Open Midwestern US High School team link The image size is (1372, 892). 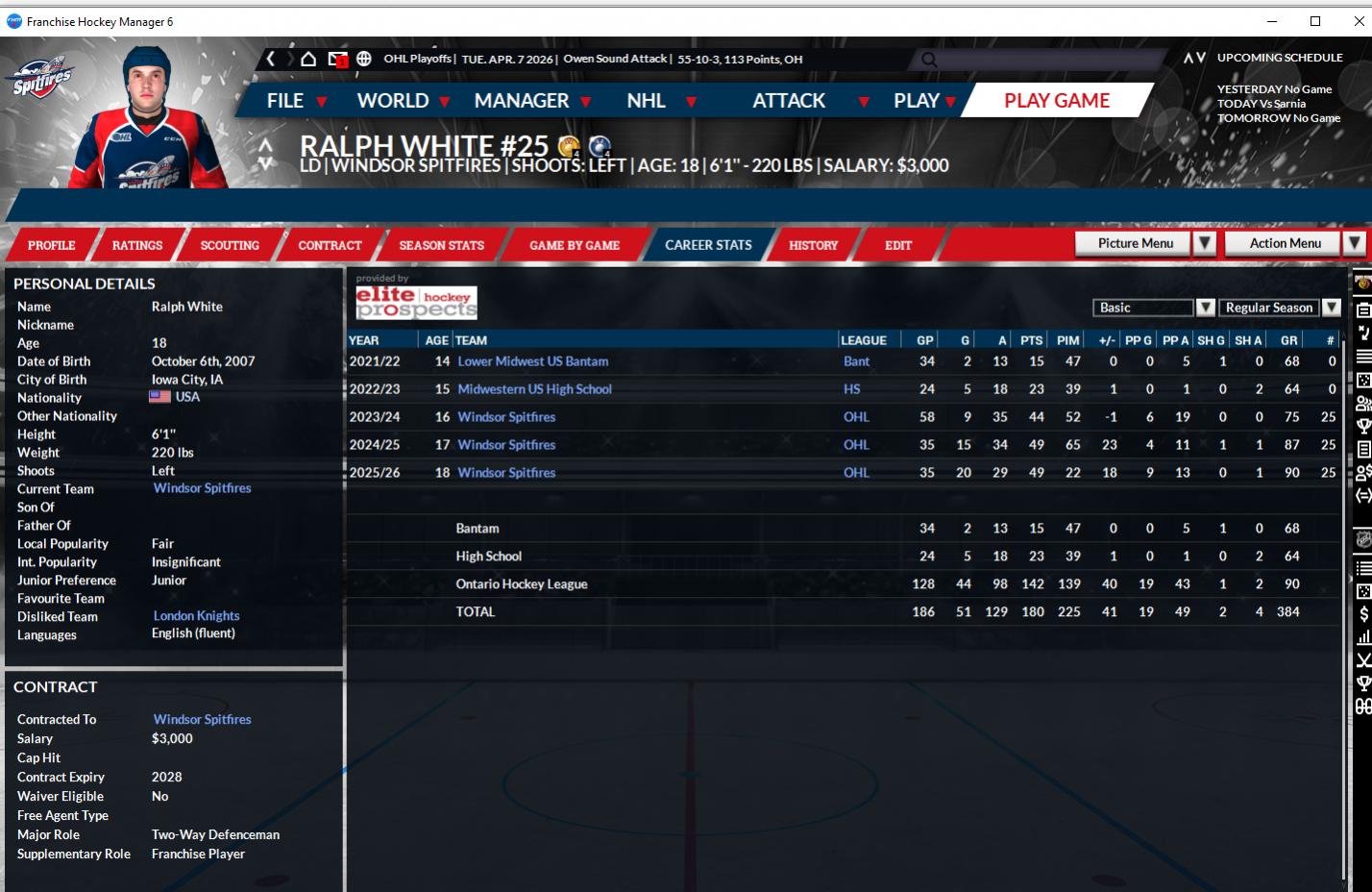click(x=534, y=389)
